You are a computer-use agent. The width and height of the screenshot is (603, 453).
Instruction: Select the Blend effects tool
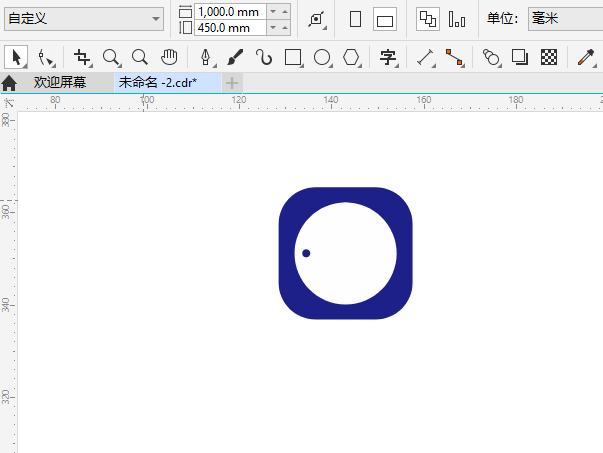[491, 58]
